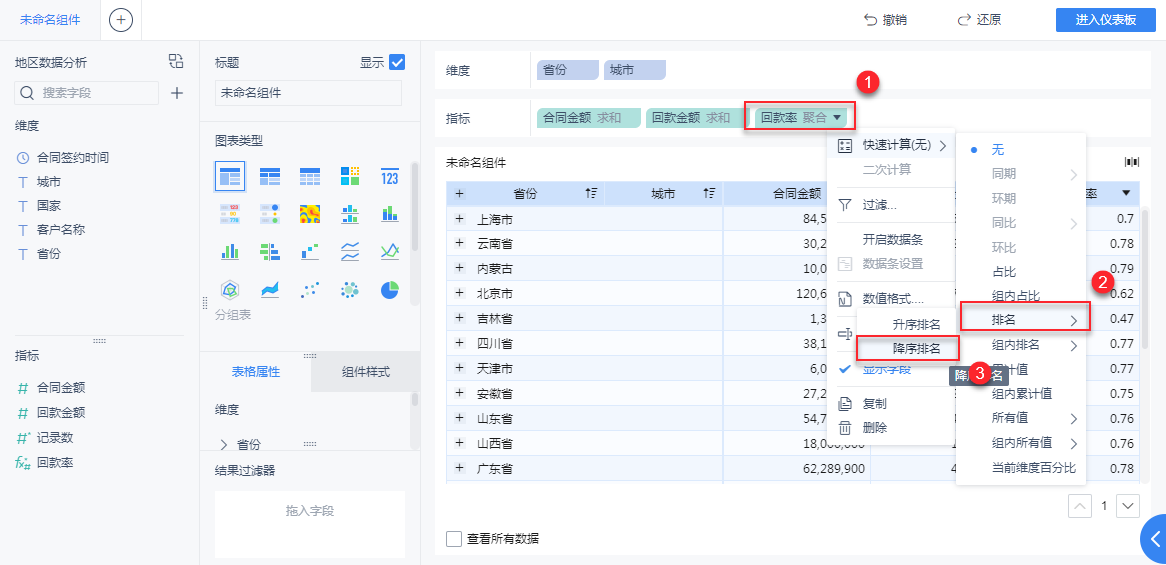Click the 进入仪表板 button
This screenshot has width=1166, height=565.
click(x=1105, y=20)
